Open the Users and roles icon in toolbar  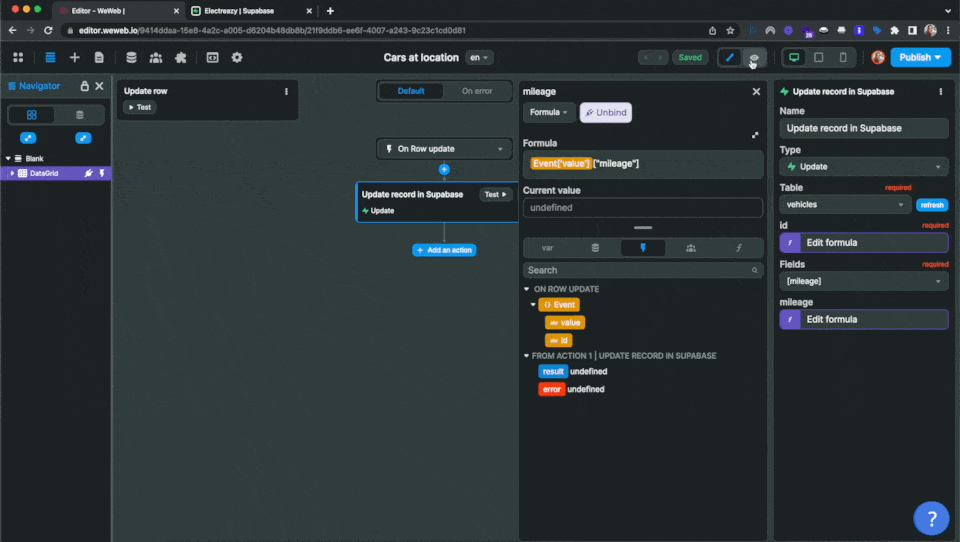click(156, 58)
